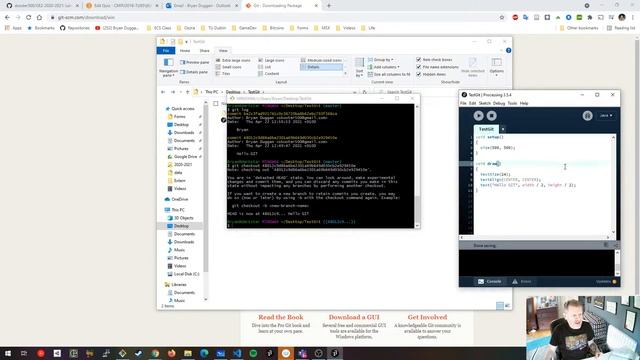Image resolution: width=640 pixels, height=360 pixels.
Task: Open the Add columns dropdown
Action: click(384, 67)
